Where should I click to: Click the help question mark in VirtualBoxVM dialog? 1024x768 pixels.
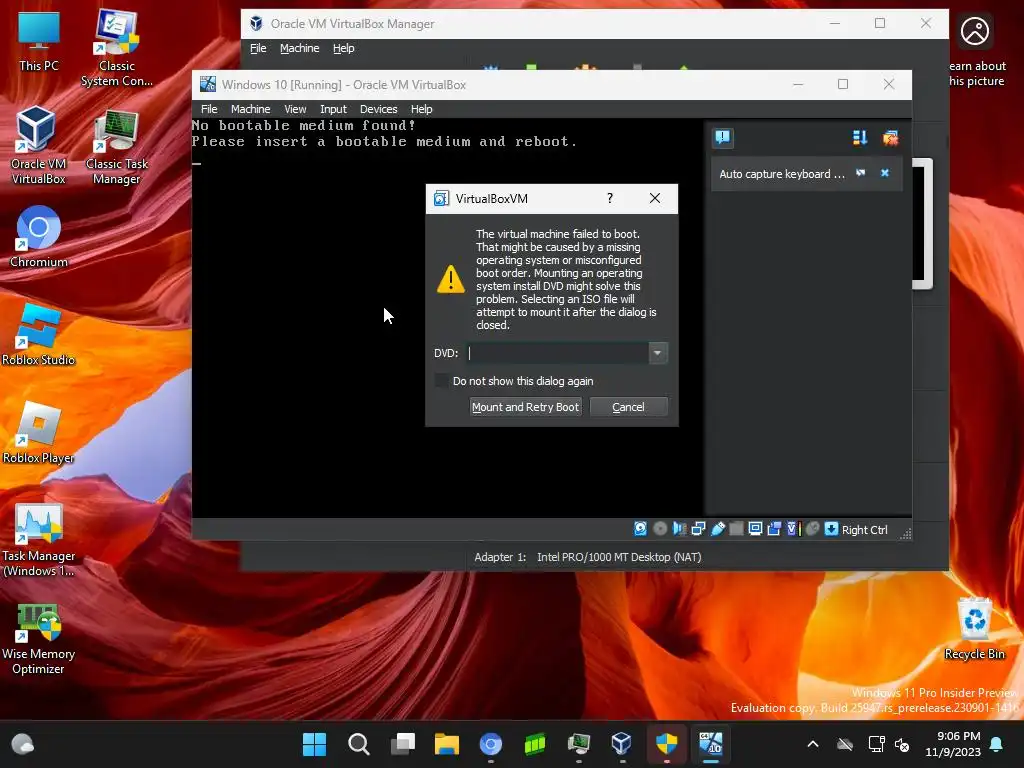pyautogui.click(x=609, y=199)
